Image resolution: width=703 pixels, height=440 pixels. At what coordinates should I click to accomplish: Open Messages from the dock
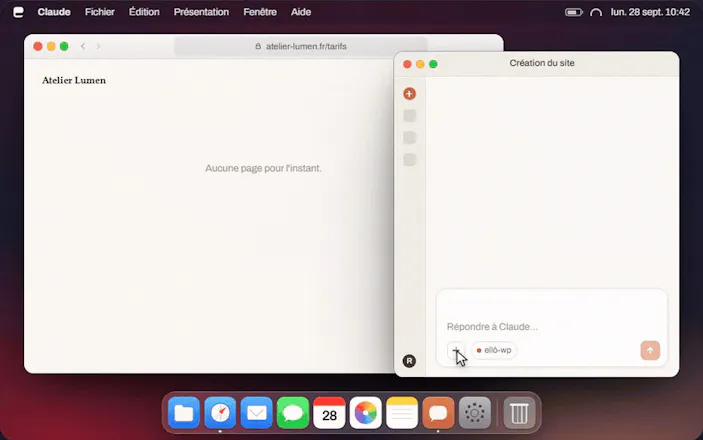[x=293, y=413]
